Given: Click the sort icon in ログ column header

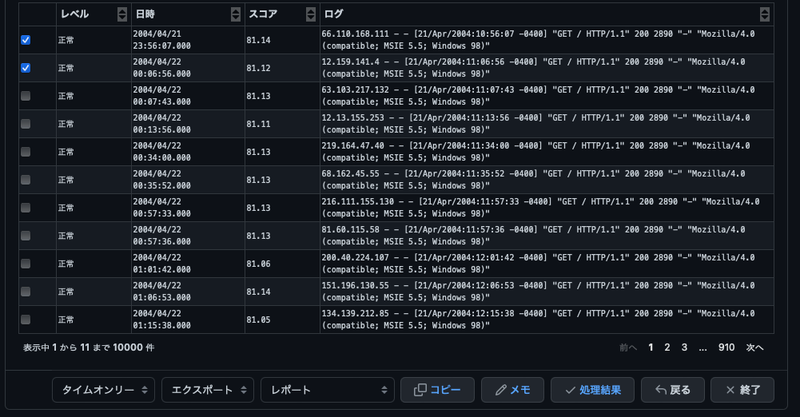Looking at the screenshot, I should pos(764,14).
